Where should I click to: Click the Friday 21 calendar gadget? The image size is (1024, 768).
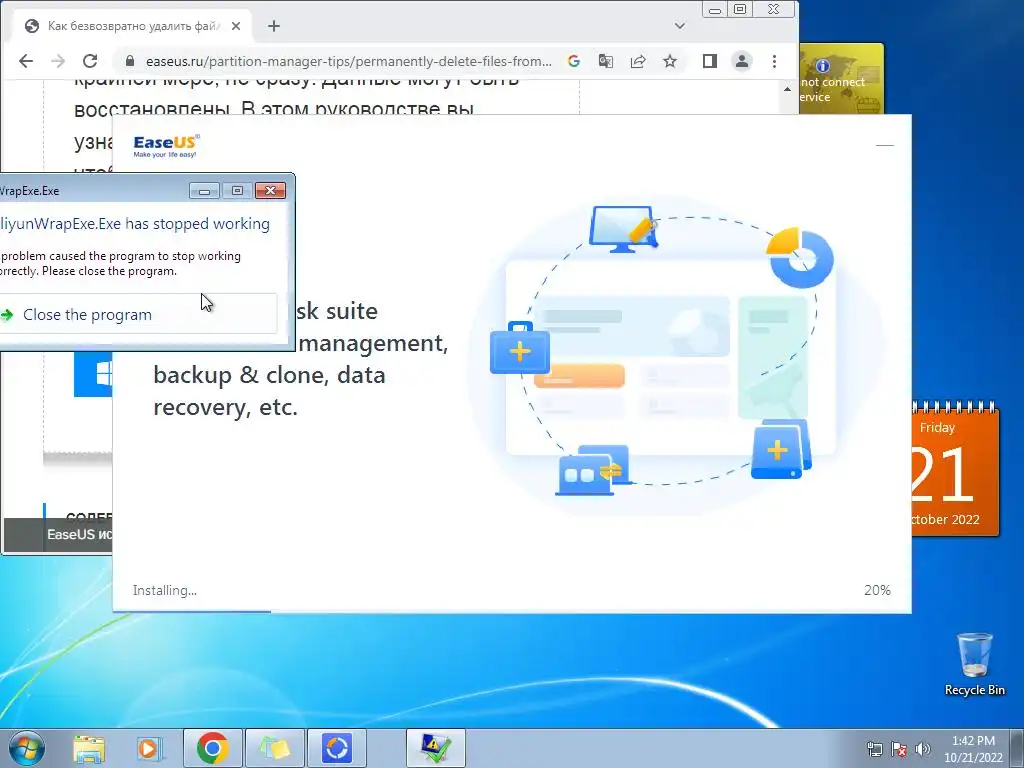coord(955,470)
